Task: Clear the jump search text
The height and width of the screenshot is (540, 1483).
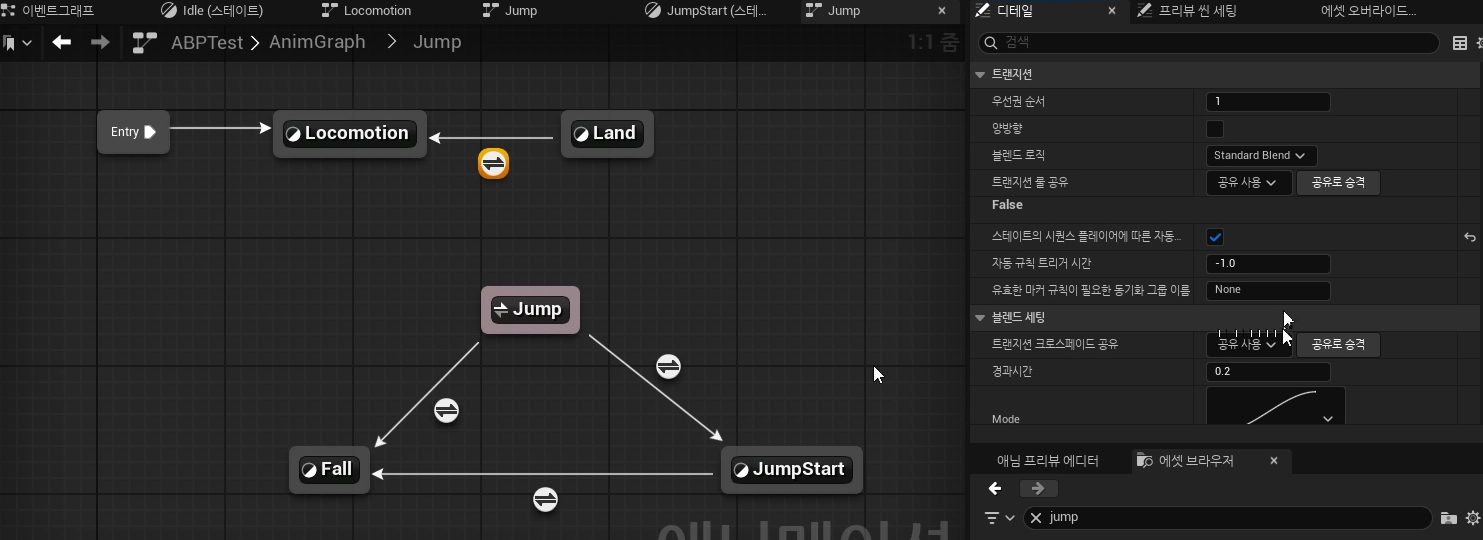Action: tap(1036, 518)
